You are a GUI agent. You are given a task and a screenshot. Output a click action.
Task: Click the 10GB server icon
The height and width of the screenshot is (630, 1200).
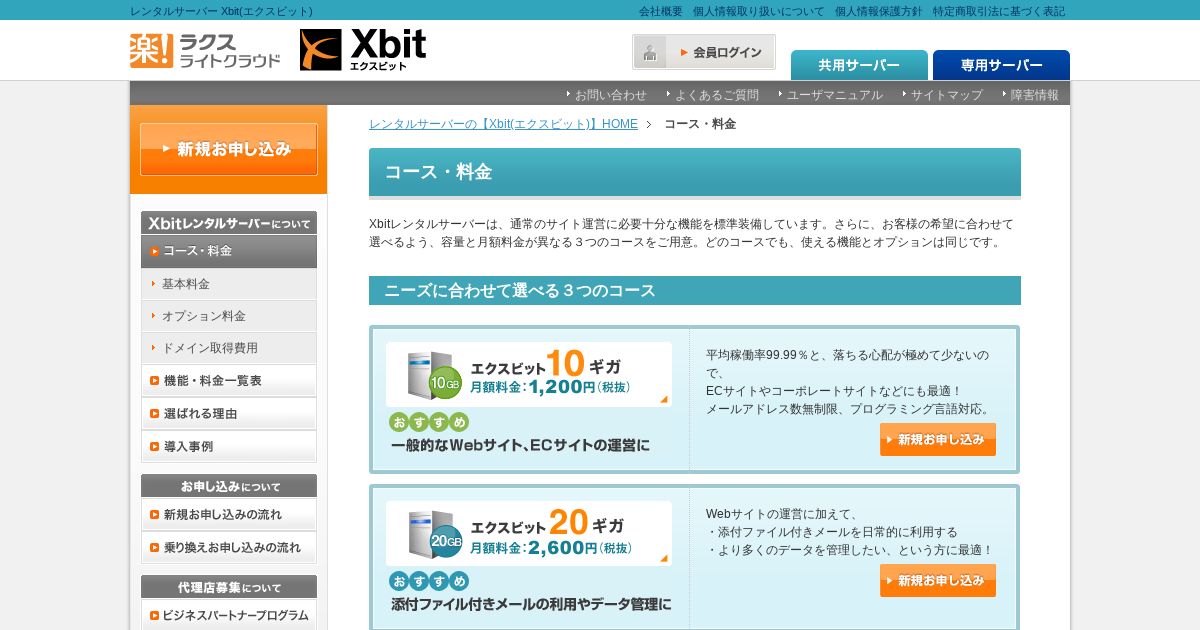(434, 375)
